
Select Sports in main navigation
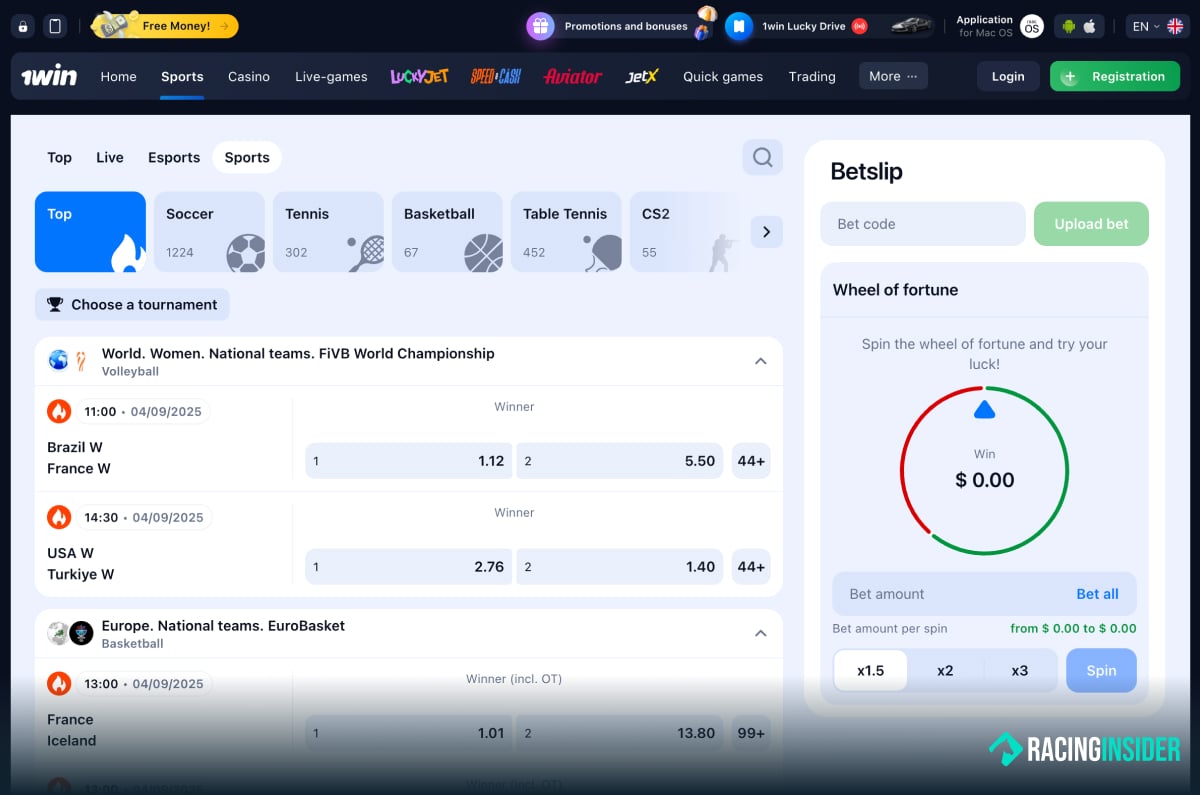tap(182, 76)
